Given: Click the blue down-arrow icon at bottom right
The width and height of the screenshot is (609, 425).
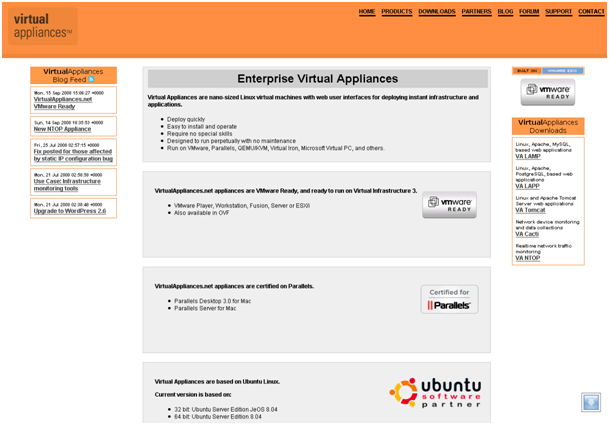Looking at the screenshot, I should point(591,402).
